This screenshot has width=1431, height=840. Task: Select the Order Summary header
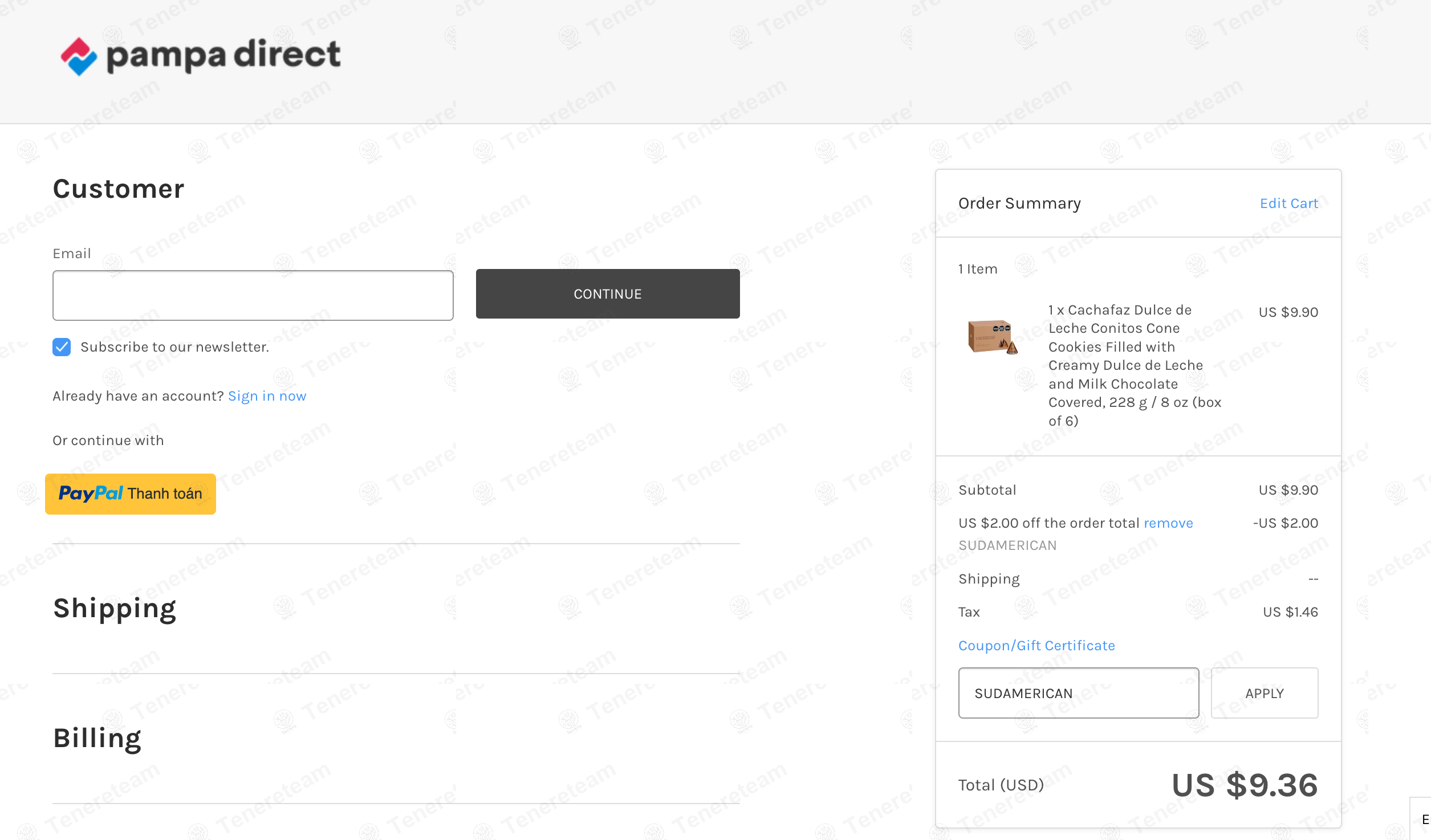click(1019, 203)
